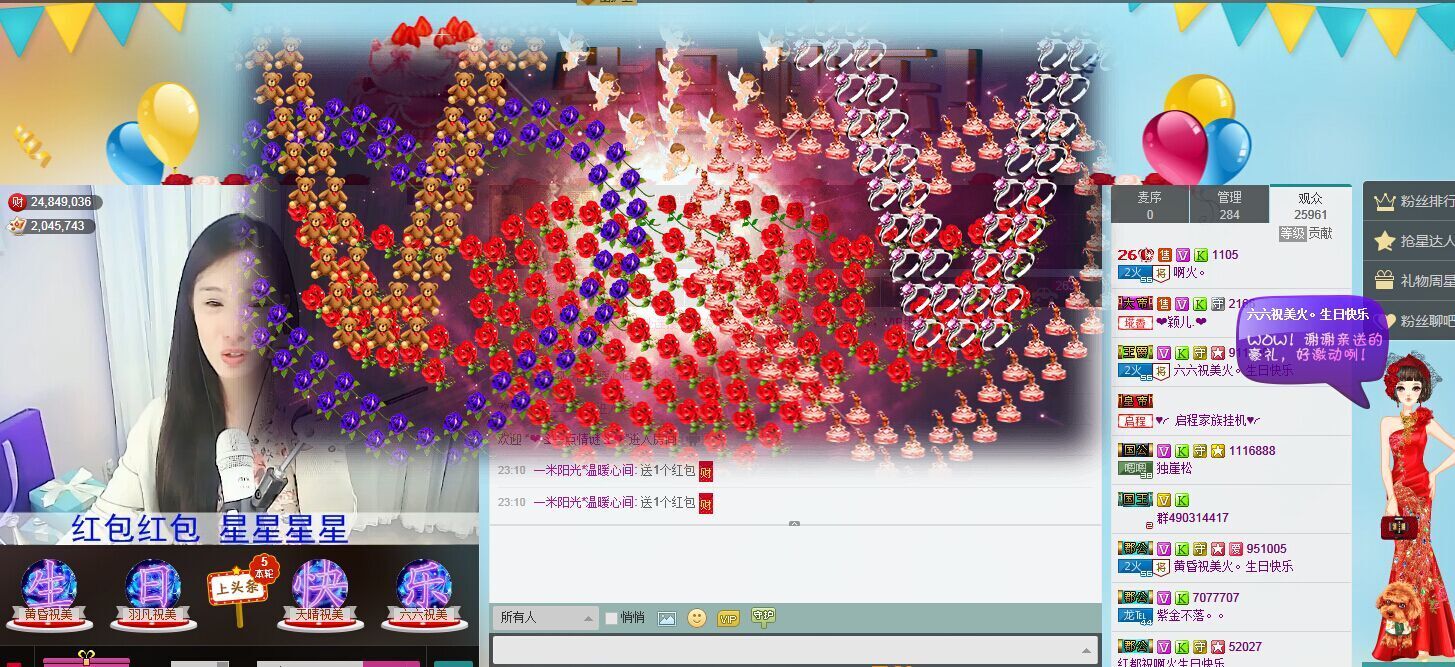Viewport: 1455px width, 667px height.
Task: Focus the chat message input field
Action: pos(794,650)
